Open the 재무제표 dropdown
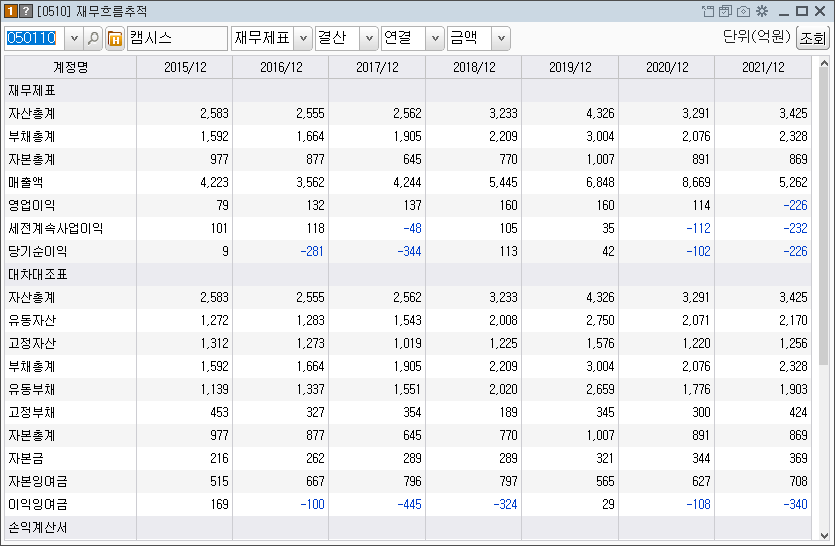This screenshot has height=546, width=835. point(303,38)
